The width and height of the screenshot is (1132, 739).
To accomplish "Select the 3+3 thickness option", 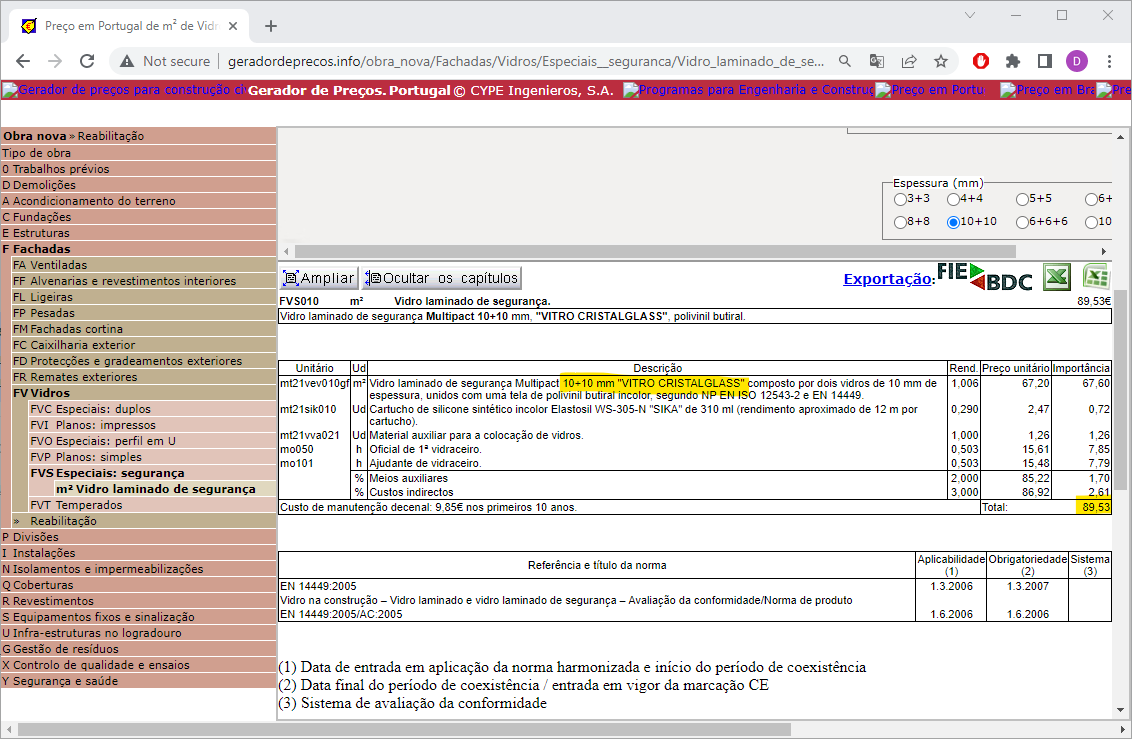I will click(900, 199).
